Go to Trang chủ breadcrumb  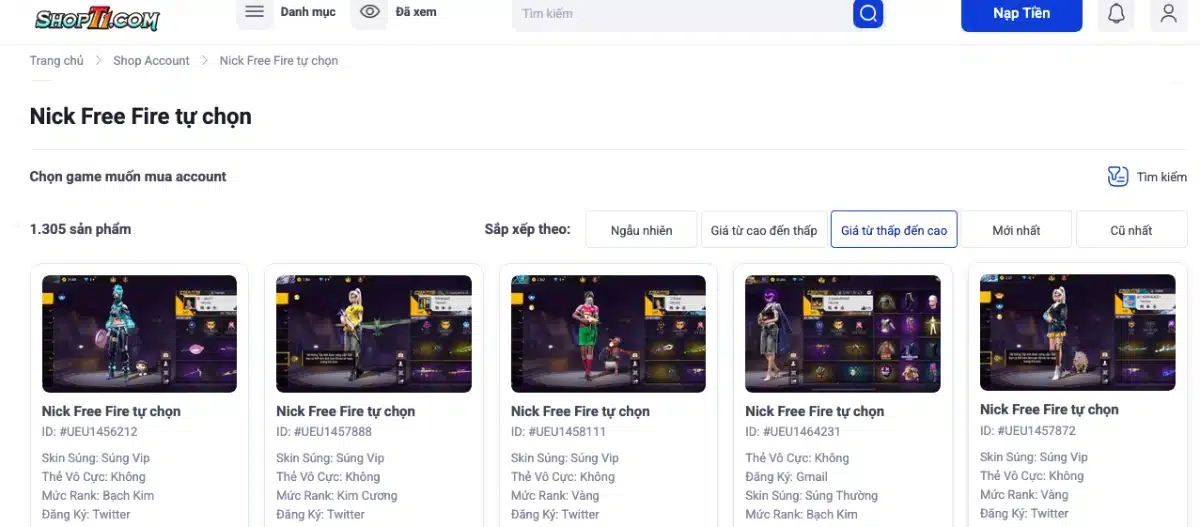pyautogui.click(x=57, y=61)
